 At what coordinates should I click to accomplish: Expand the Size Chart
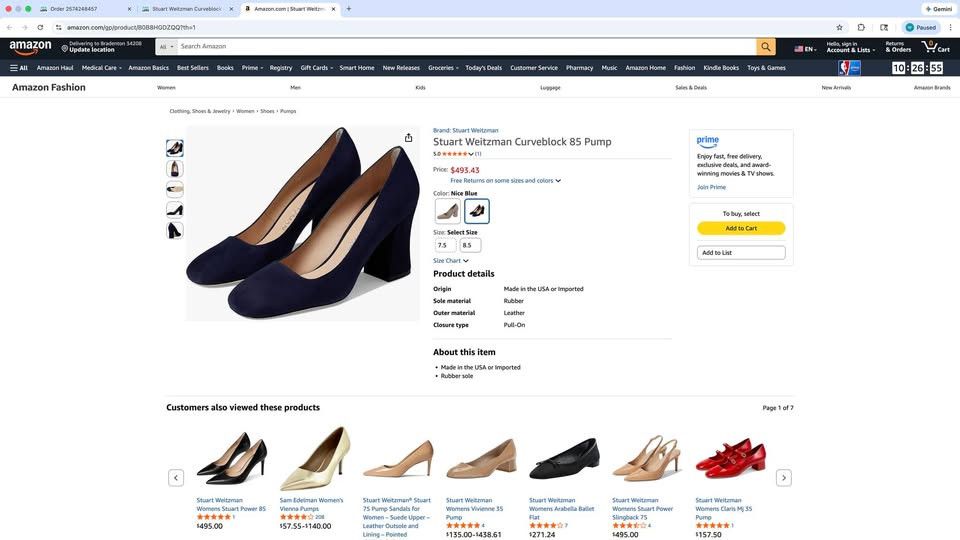[x=451, y=261]
